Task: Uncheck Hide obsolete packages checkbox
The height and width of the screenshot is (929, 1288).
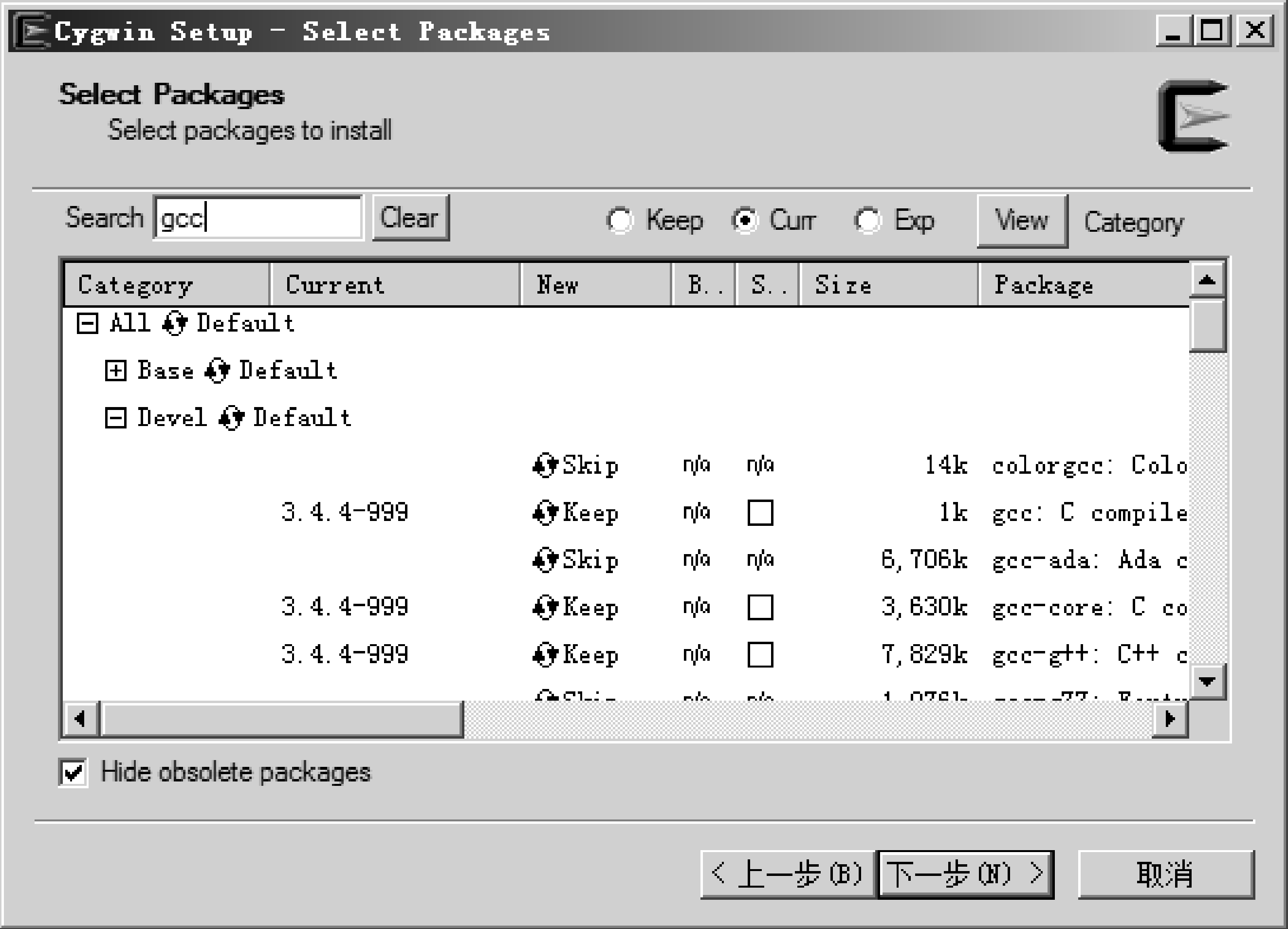Action: [x=73, y=772]
